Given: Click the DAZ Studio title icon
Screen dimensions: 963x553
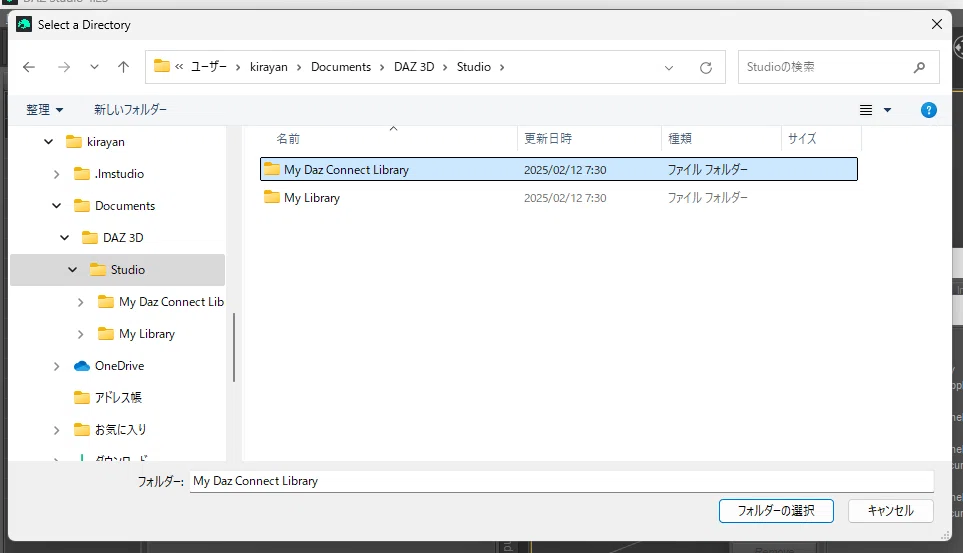Looking at the screenshot, I should pos(24,25).
